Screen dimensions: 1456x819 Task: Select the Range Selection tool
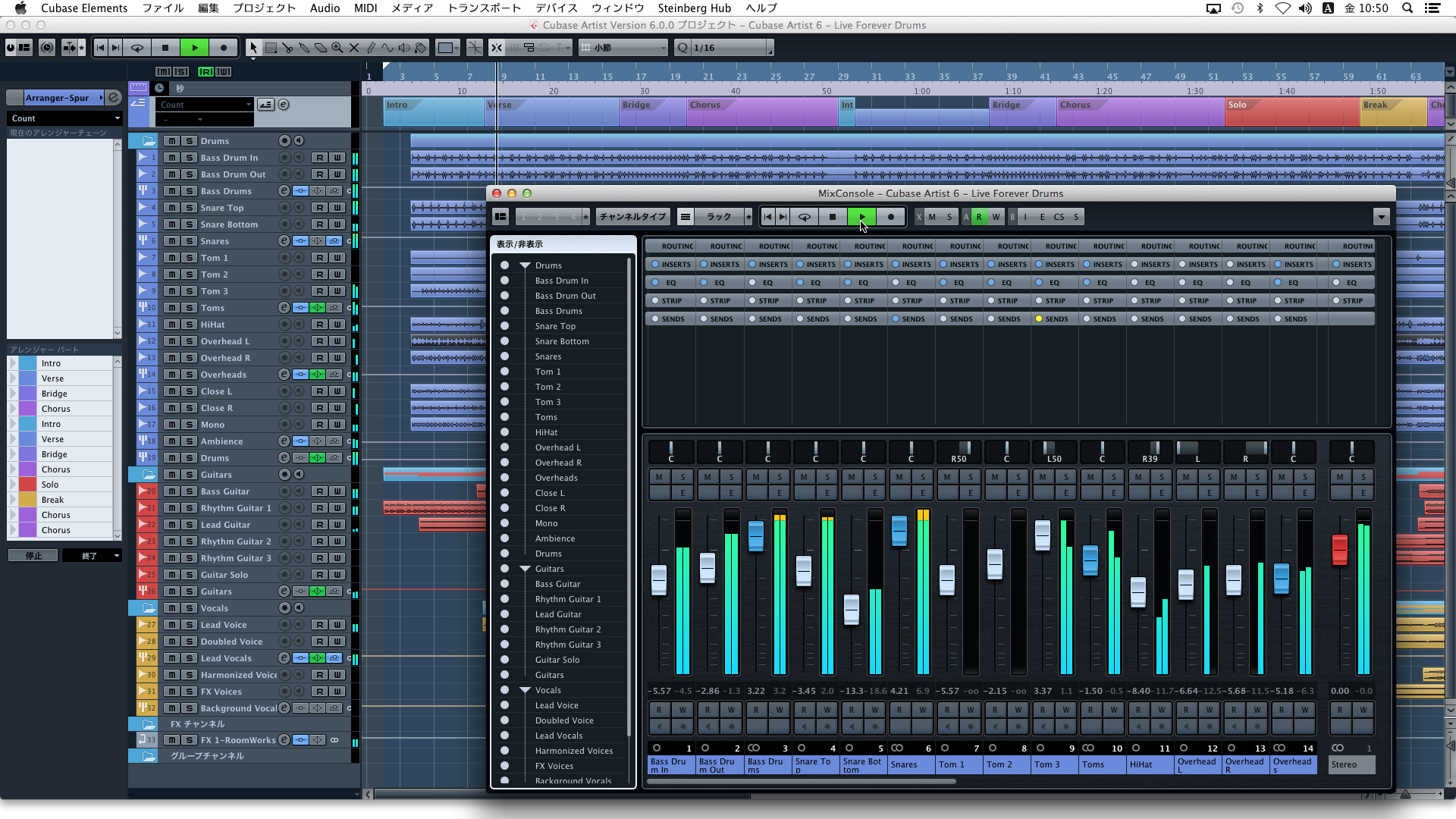[x=271, y=48]
